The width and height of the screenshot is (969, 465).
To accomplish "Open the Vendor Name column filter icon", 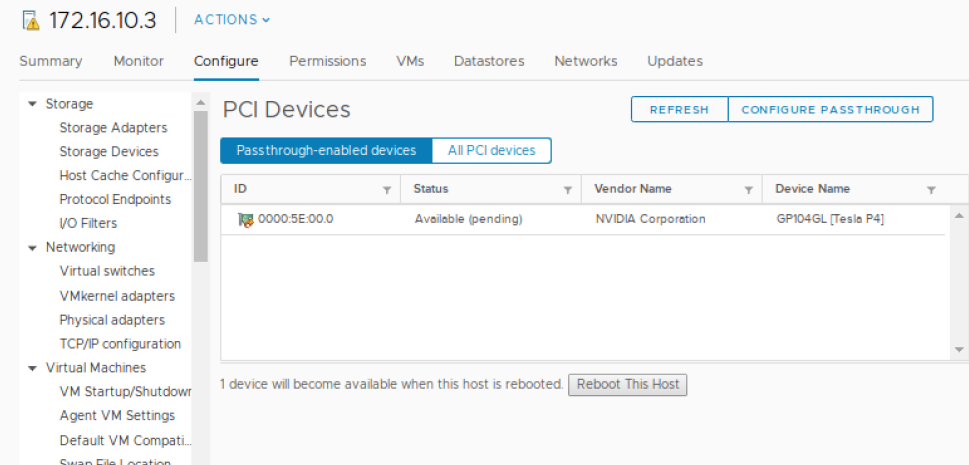I will click(748, 190).
